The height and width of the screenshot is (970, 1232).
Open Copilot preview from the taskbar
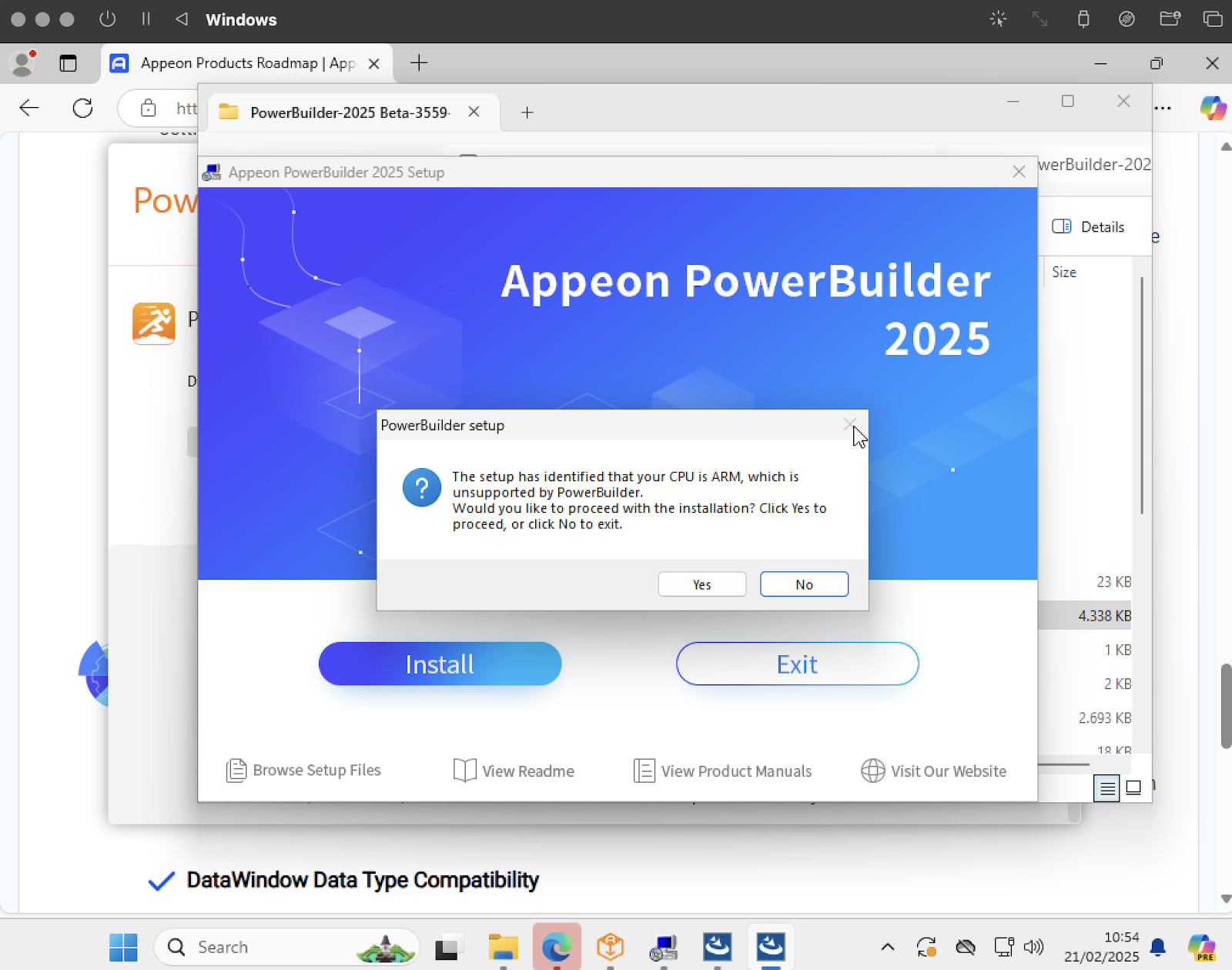(1201, 947)
